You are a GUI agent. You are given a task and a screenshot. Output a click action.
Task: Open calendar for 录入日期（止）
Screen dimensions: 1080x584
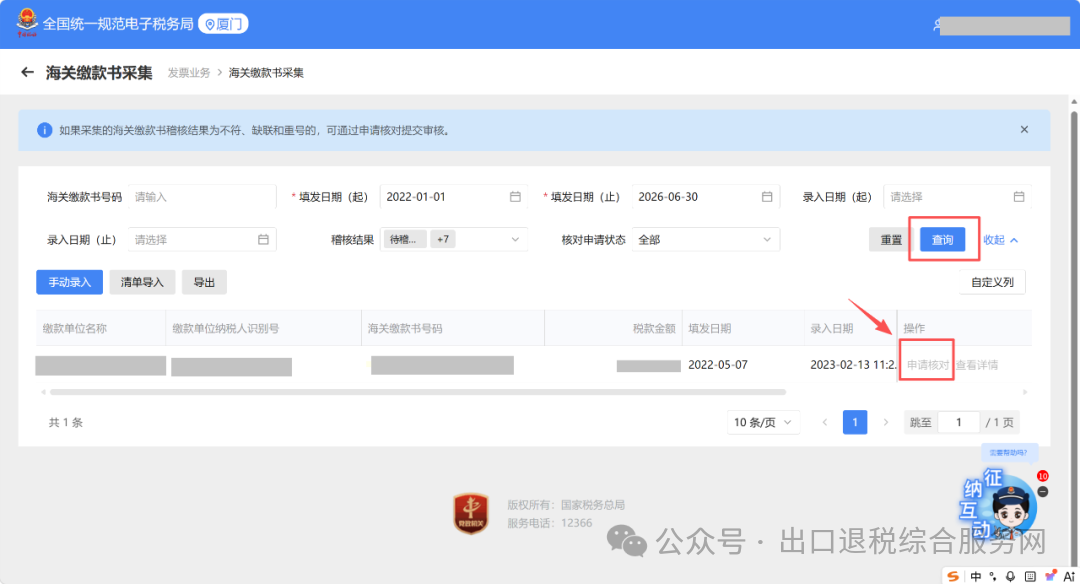pos(263,240)
